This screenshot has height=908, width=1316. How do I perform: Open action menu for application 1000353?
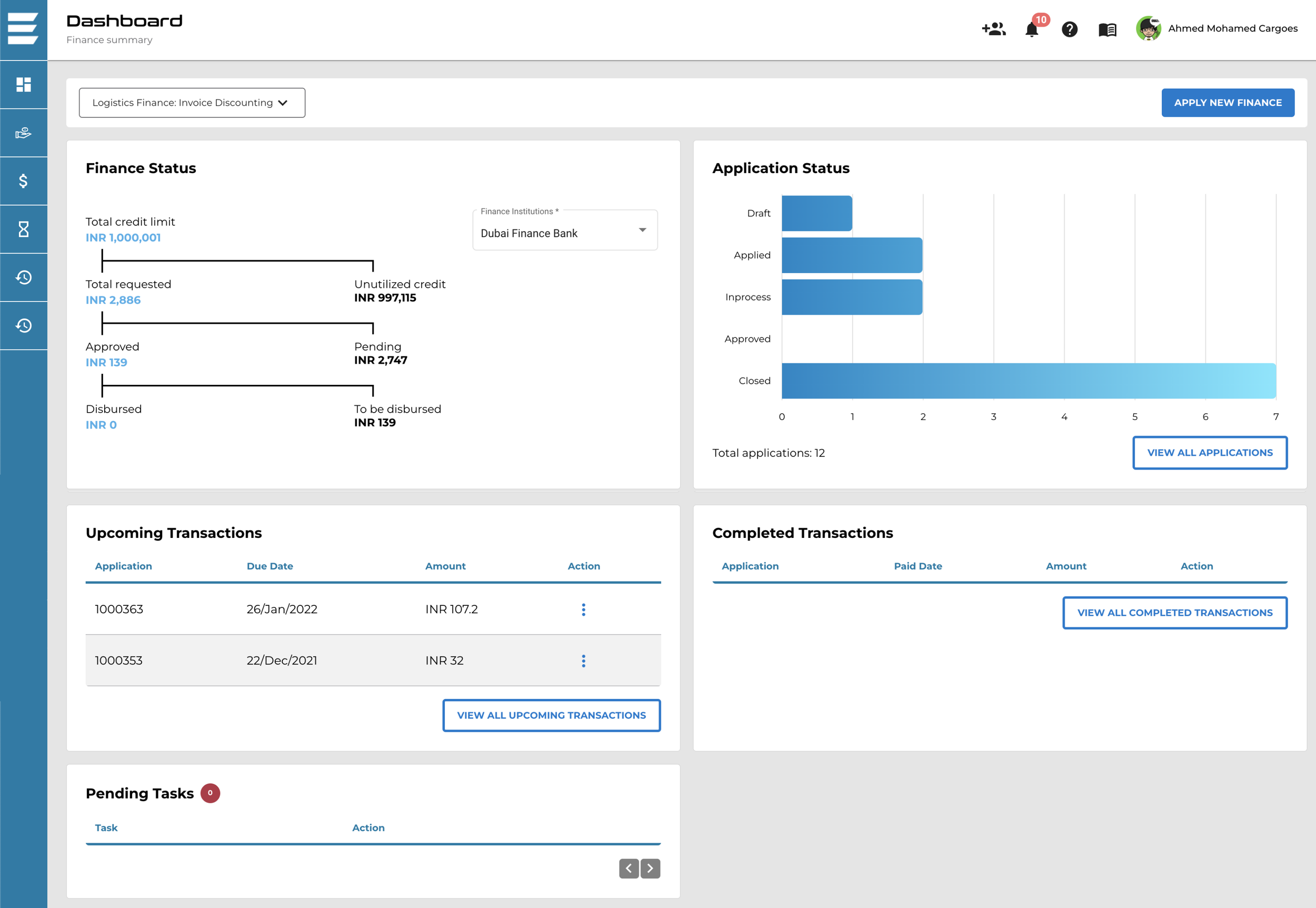click(x=583, y=661)
